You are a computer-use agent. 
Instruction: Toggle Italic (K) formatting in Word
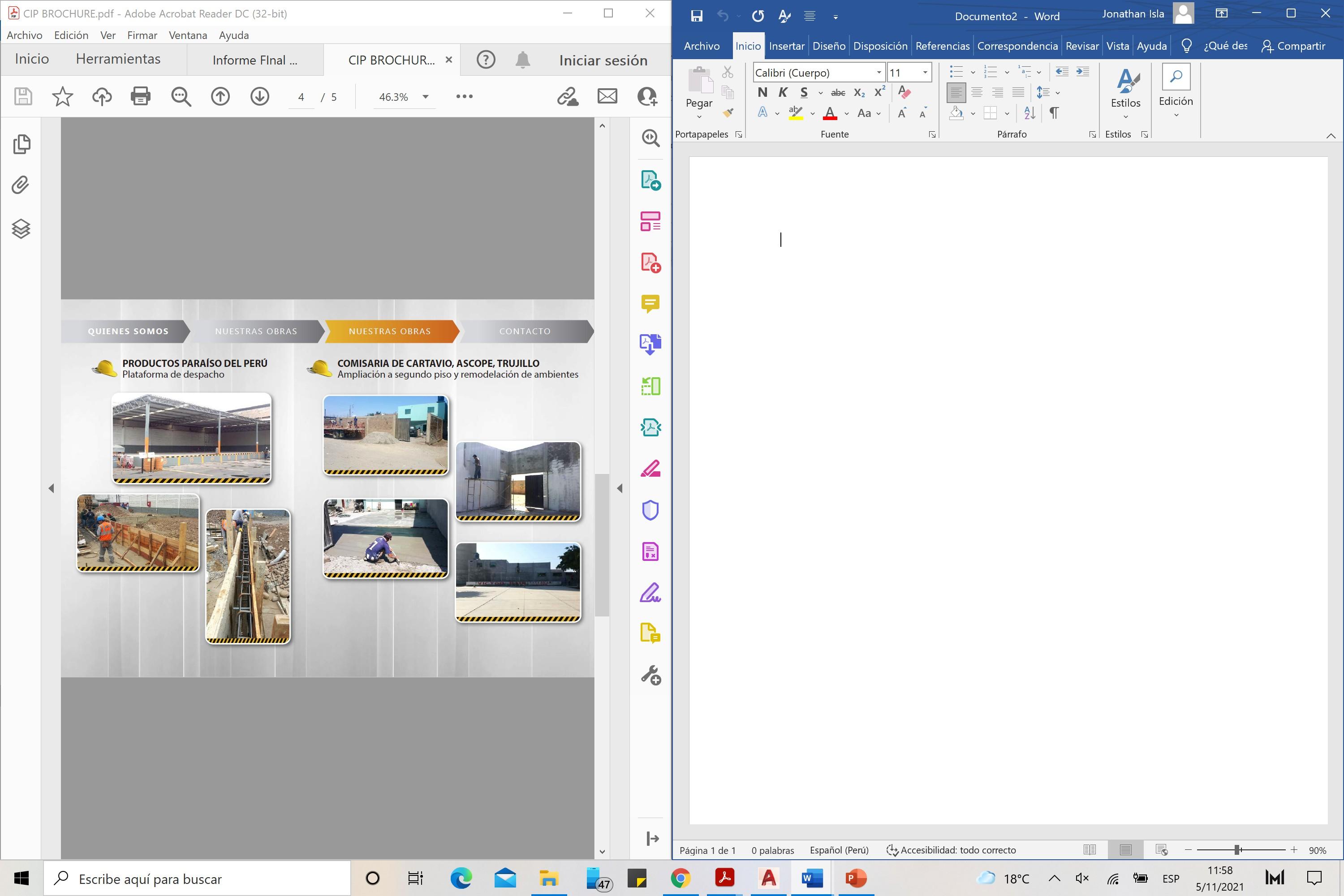(x=783, y=93)
